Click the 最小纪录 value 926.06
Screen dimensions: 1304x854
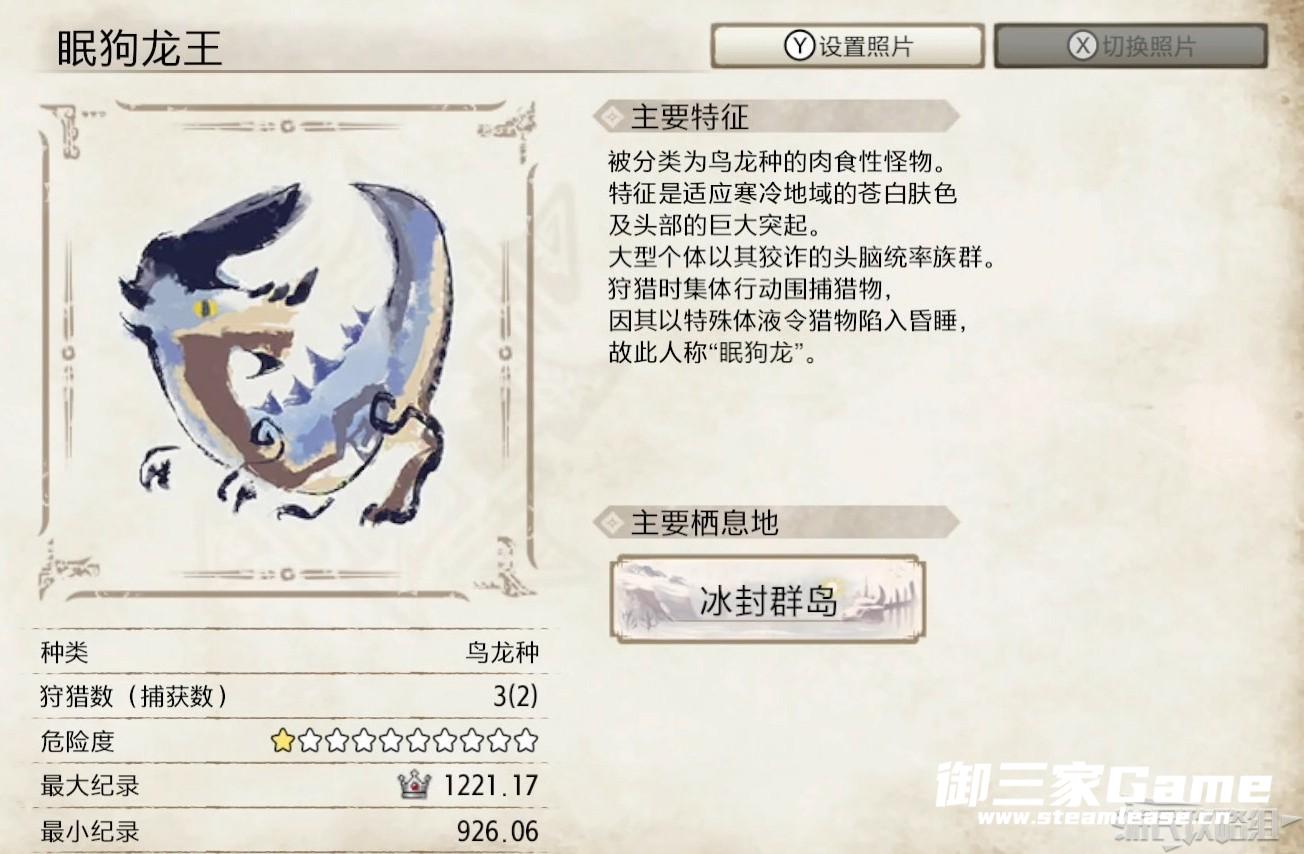point(497,830)
